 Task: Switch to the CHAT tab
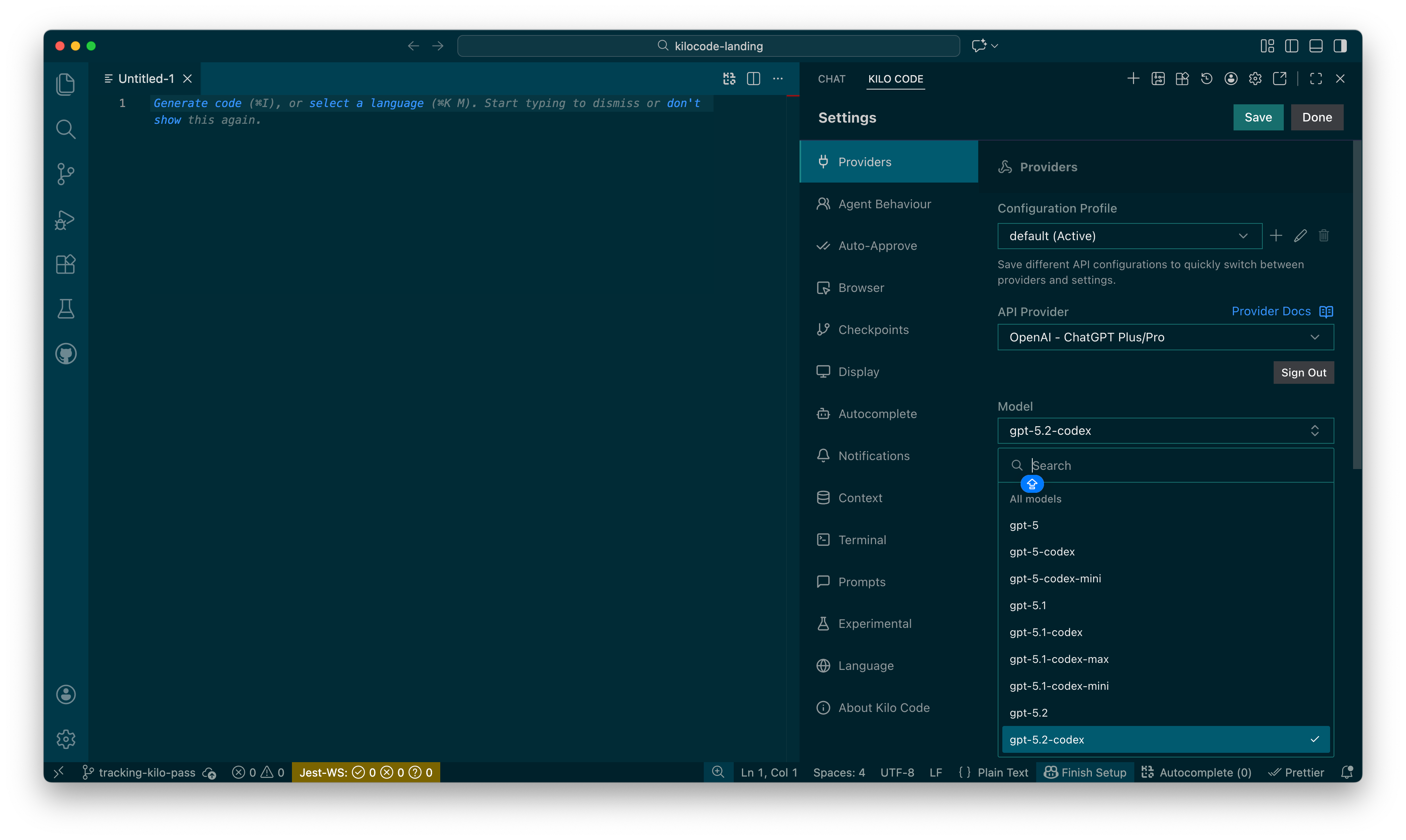pyautogui.click(x=831, y=79)
